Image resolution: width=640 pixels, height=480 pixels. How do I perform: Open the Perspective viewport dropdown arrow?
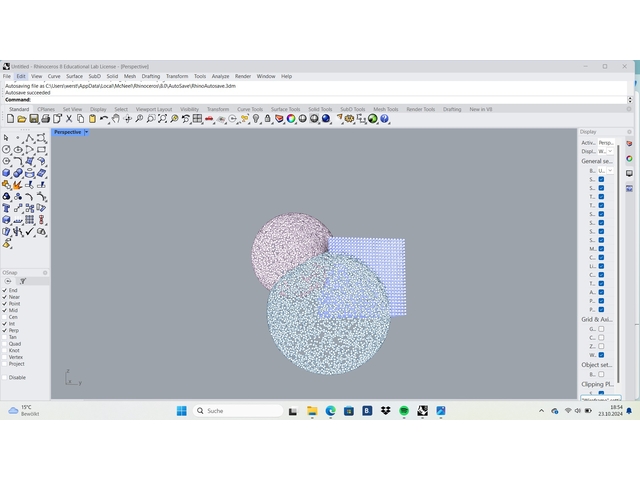87,132
